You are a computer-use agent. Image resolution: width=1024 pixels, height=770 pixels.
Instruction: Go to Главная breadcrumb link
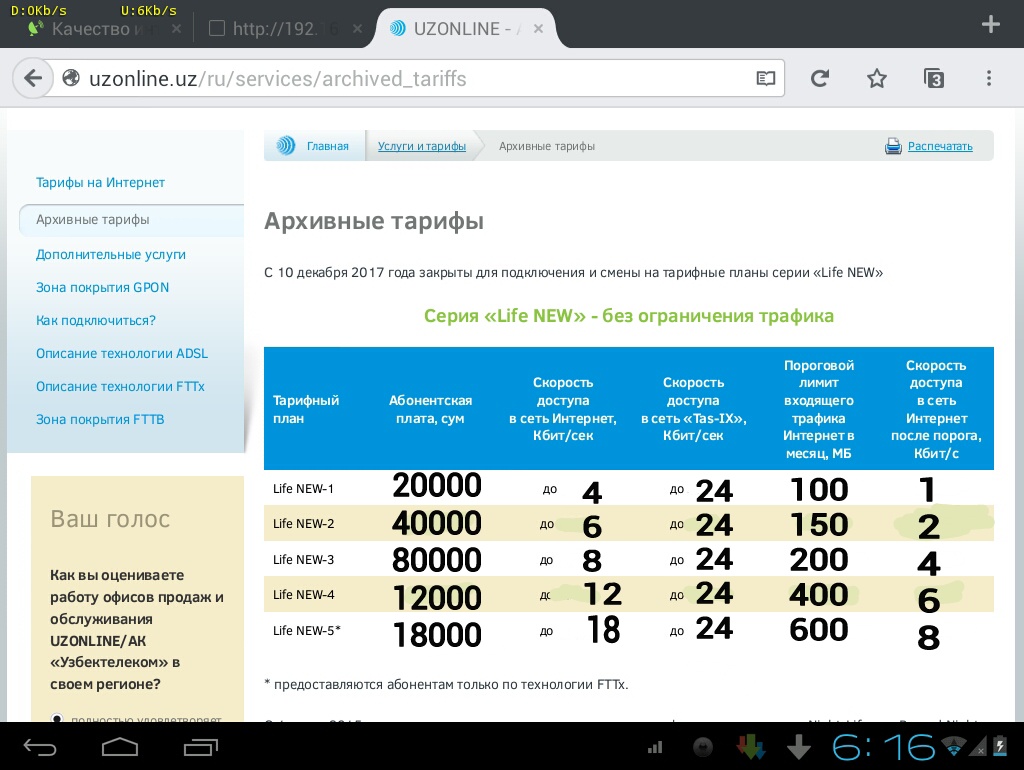[x=328, y=146]
